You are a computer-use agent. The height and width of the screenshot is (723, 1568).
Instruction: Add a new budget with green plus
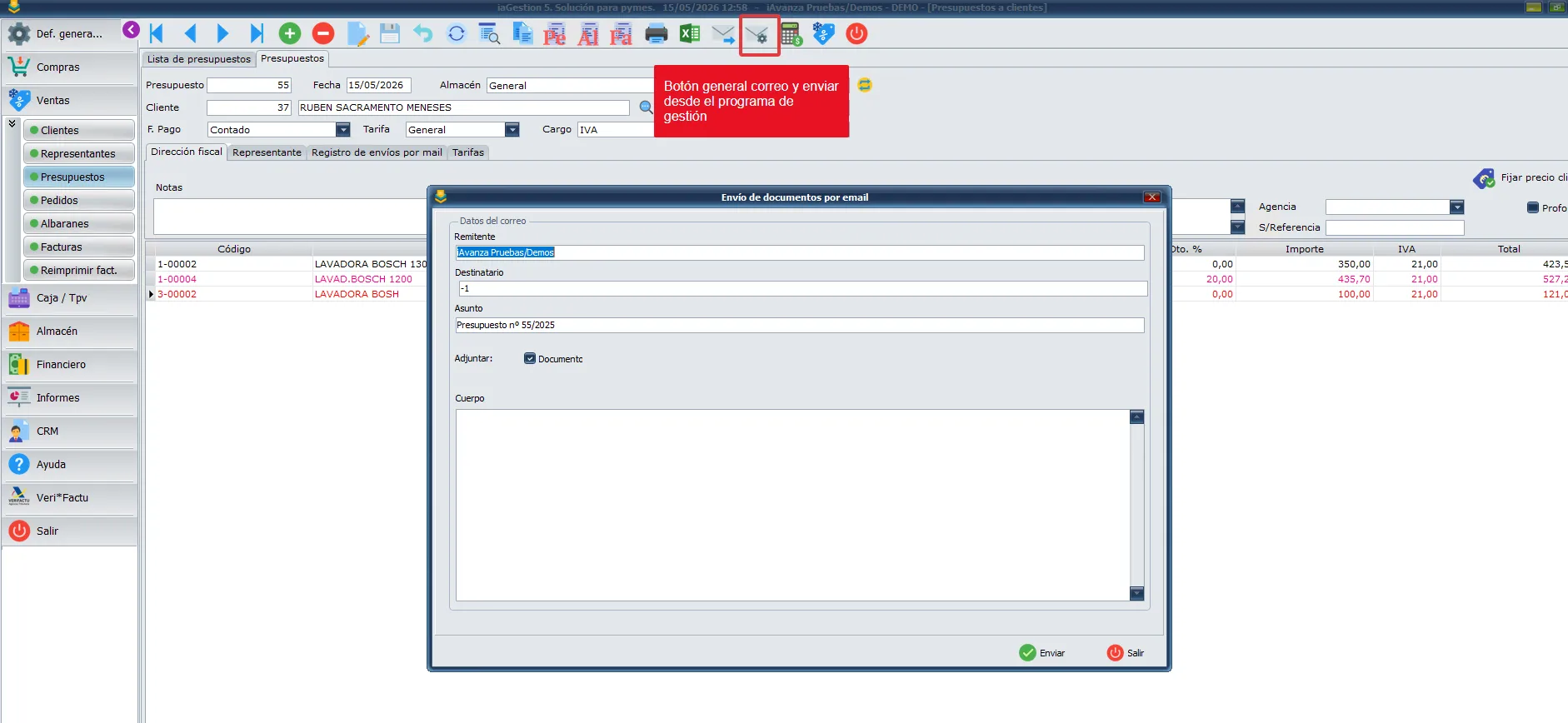[290, 33]
